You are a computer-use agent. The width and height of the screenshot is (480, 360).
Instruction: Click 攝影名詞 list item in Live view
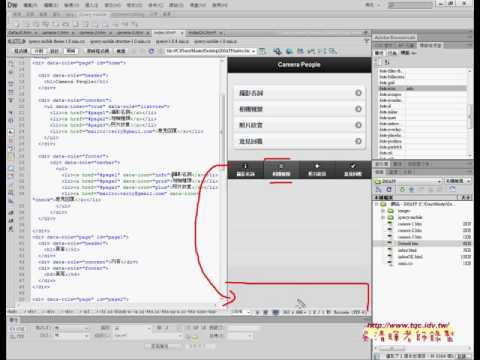point(299,93)
